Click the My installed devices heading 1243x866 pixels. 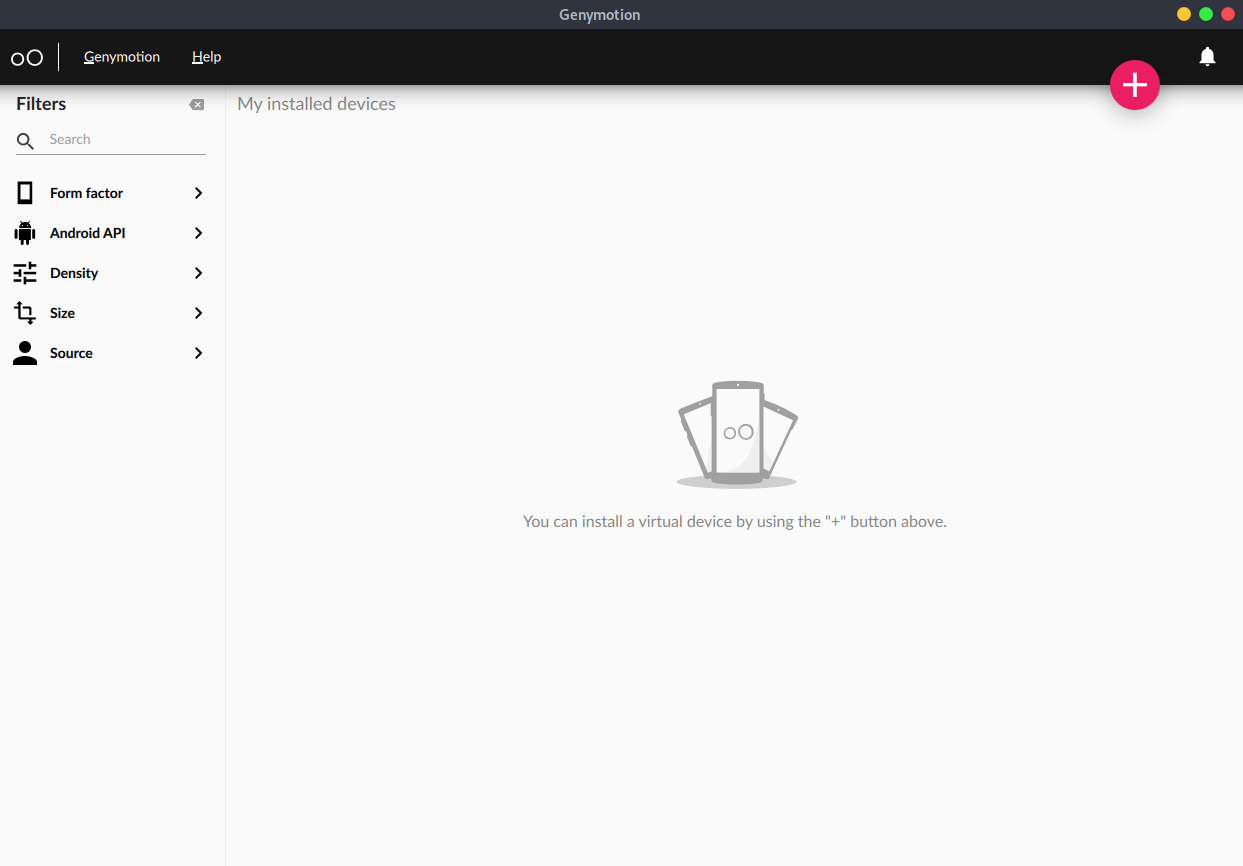point(316,104)
